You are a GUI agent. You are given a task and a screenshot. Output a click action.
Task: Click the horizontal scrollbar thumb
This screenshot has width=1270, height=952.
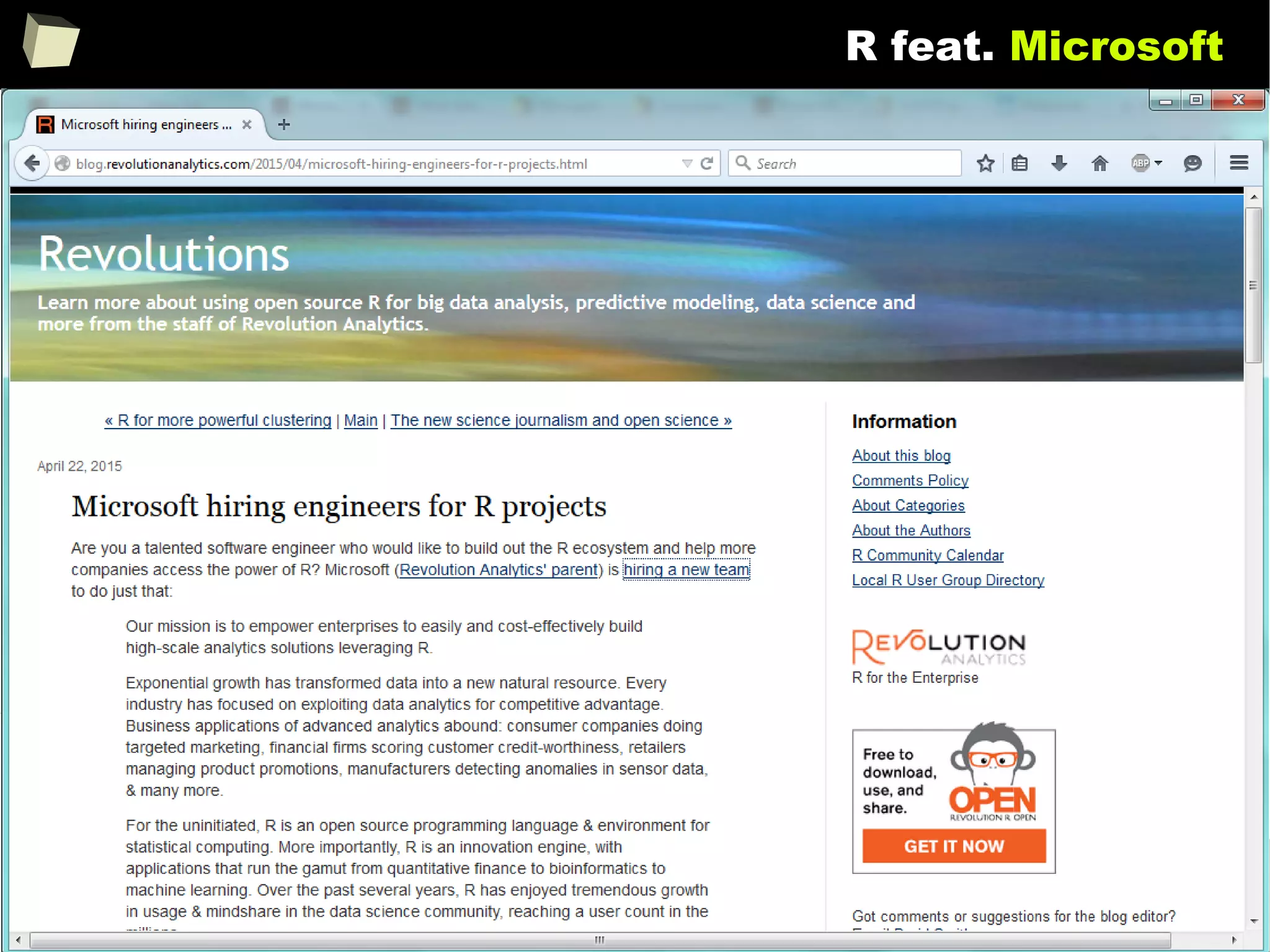click(600, 940)
